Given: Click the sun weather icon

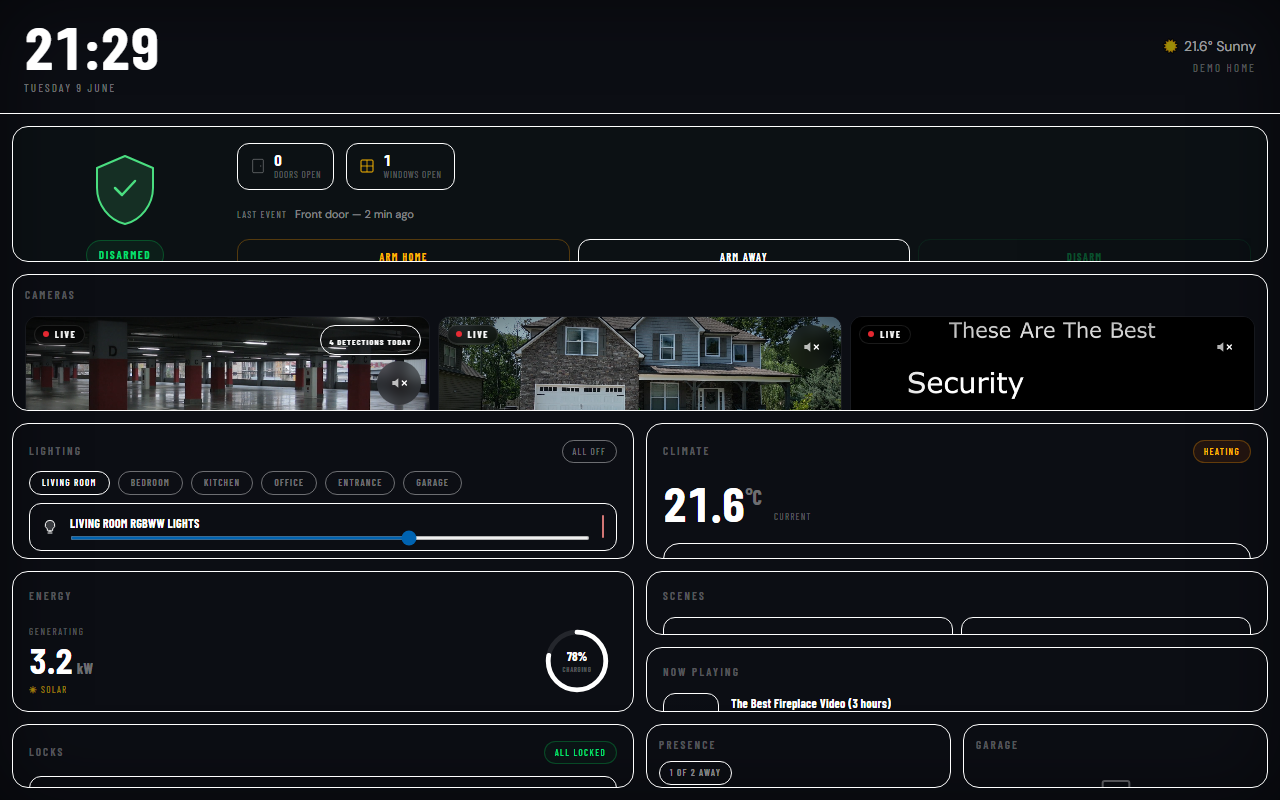Looking at the screenshot, I should 1170,46.
